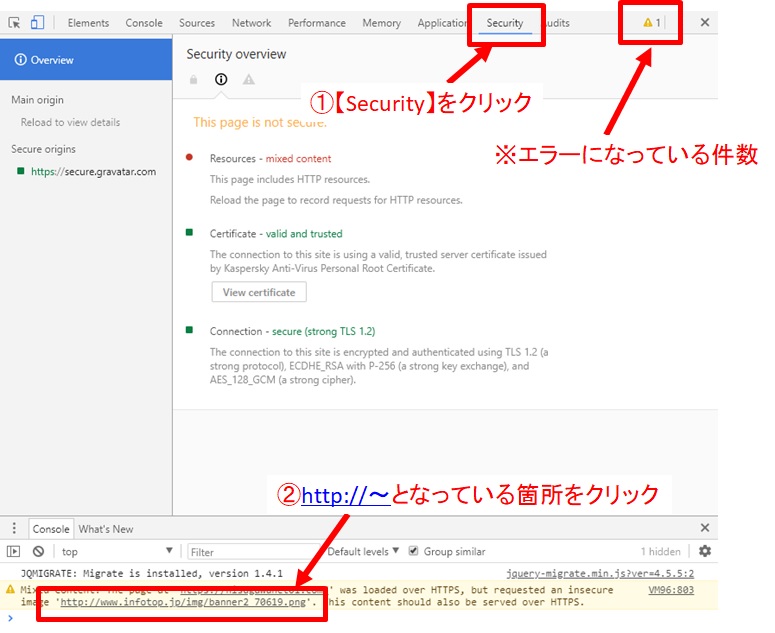Click the red mixed content bullet
775x633 pixels.
[x=189, y=158]
